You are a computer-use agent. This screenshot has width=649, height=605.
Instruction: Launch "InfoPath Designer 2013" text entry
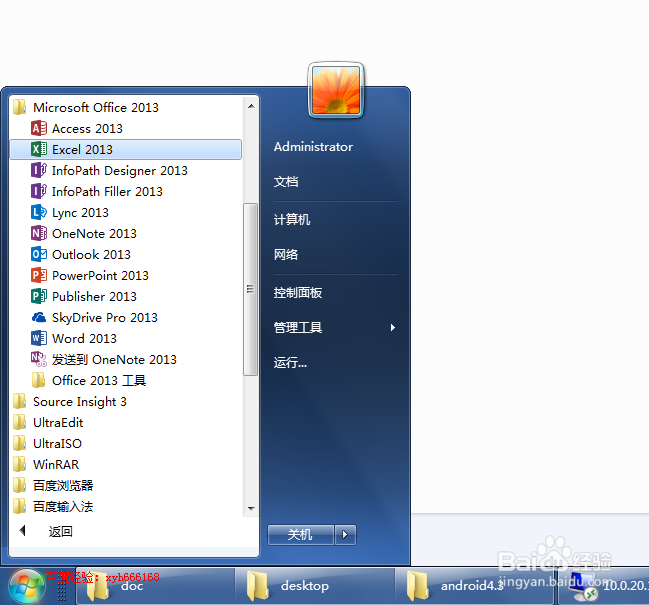tap(120, 170)
